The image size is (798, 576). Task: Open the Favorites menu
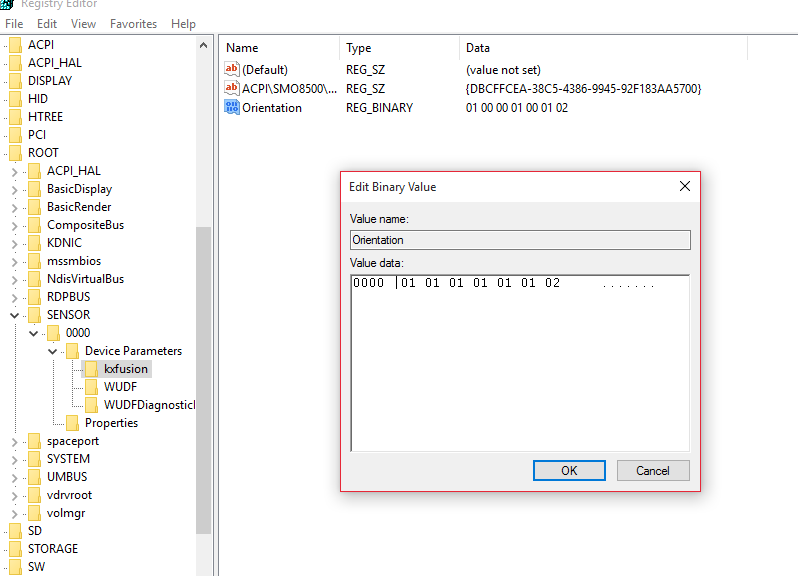[x=133, y=24]
